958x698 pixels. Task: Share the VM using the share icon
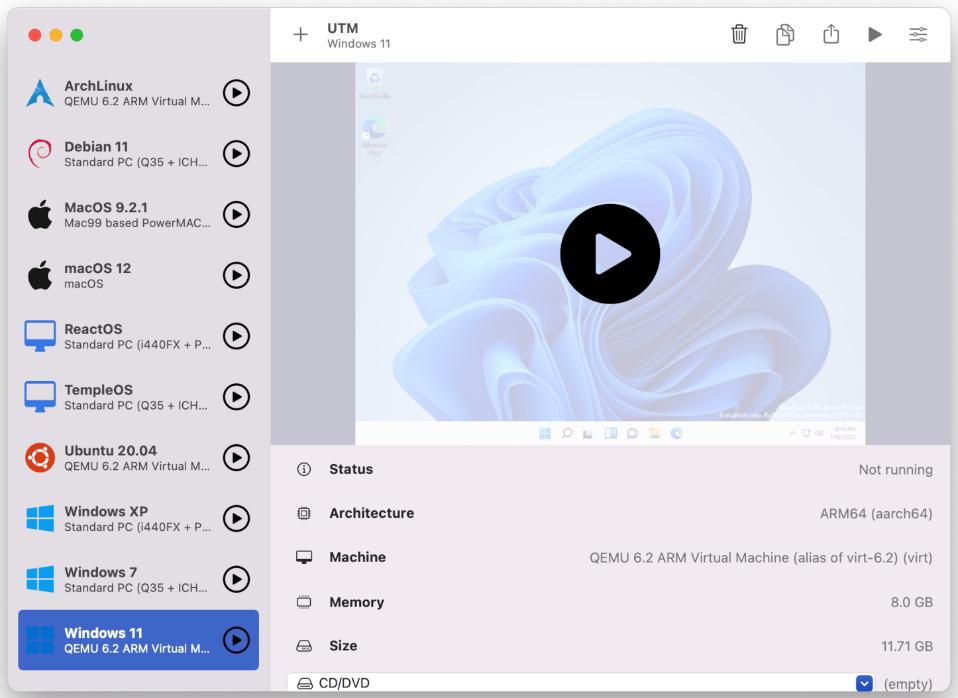pos(831,35)
